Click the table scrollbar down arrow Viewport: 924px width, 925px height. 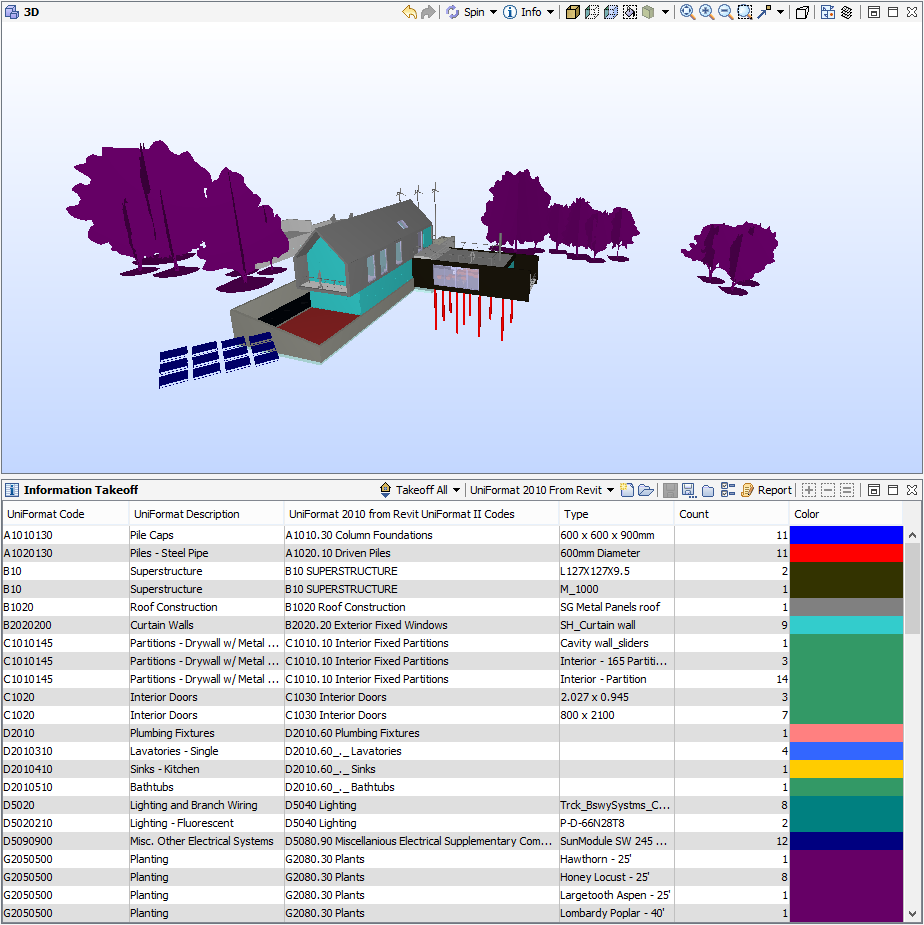tap(912, 914)
